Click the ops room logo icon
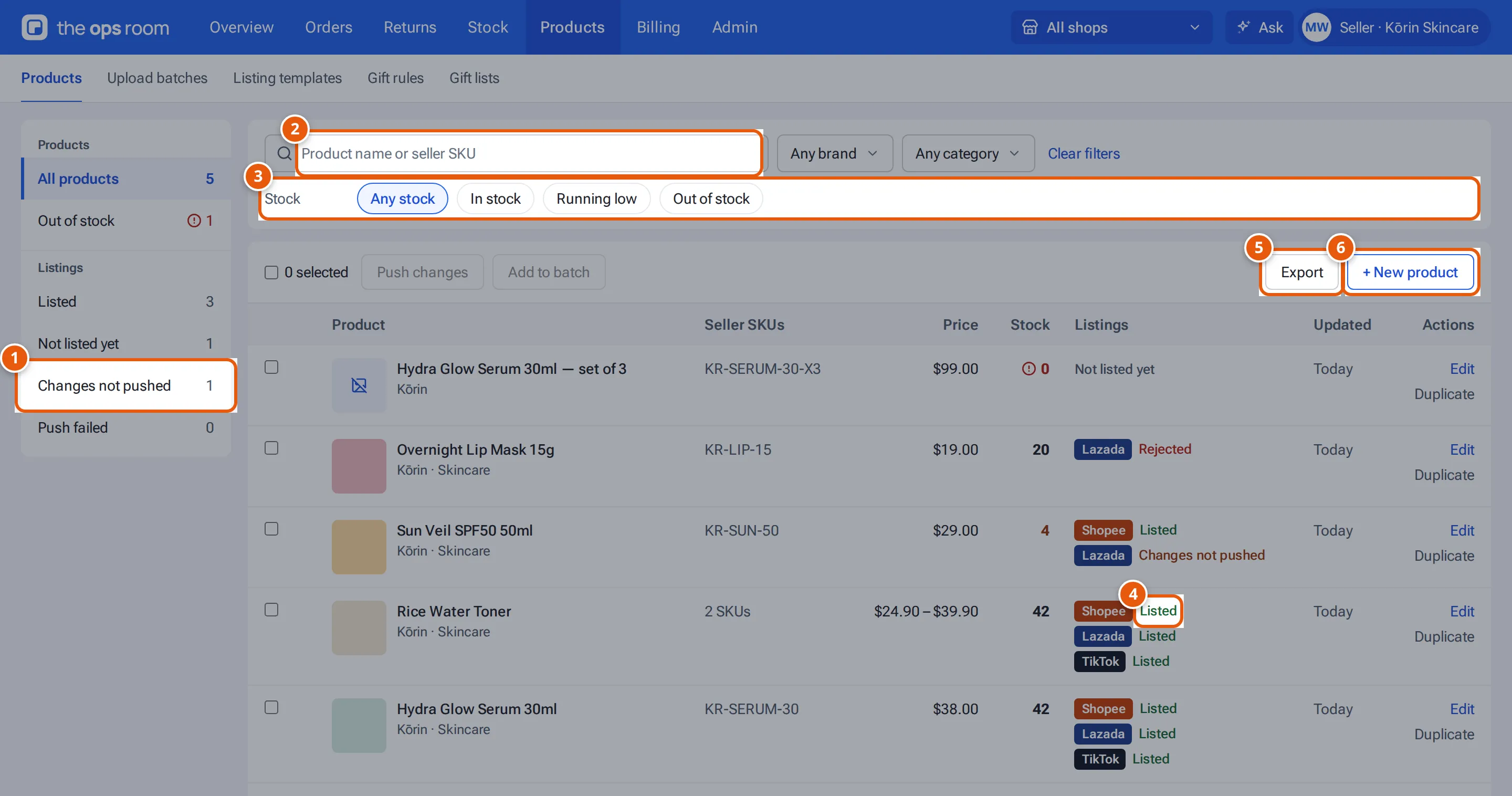The width and height of the screenshot is (1512, 796). [x=35, y=28]
